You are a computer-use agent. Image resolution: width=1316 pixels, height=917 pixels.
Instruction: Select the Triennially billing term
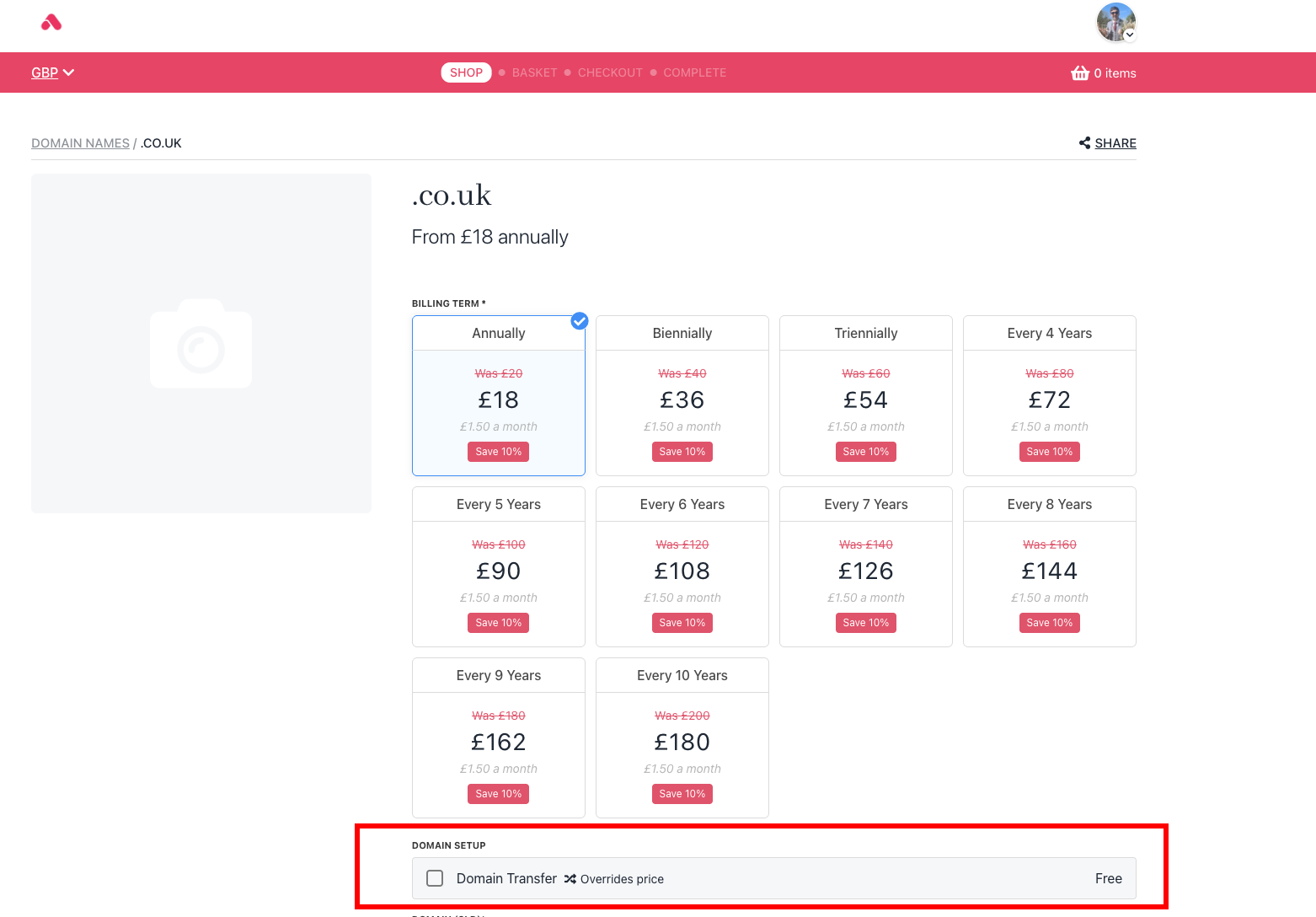pyautogui.click(x=866, y=395)
